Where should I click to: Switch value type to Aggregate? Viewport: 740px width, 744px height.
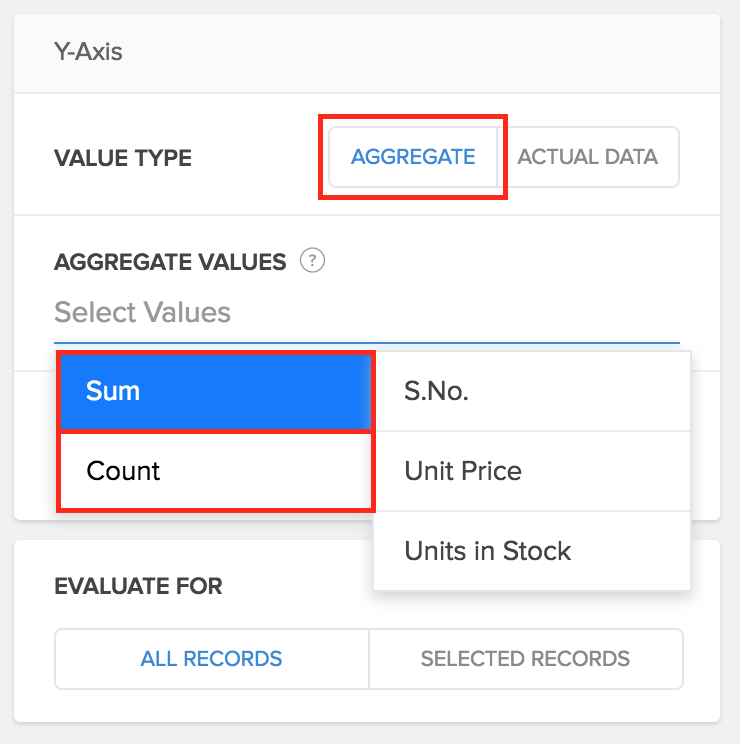413,157
